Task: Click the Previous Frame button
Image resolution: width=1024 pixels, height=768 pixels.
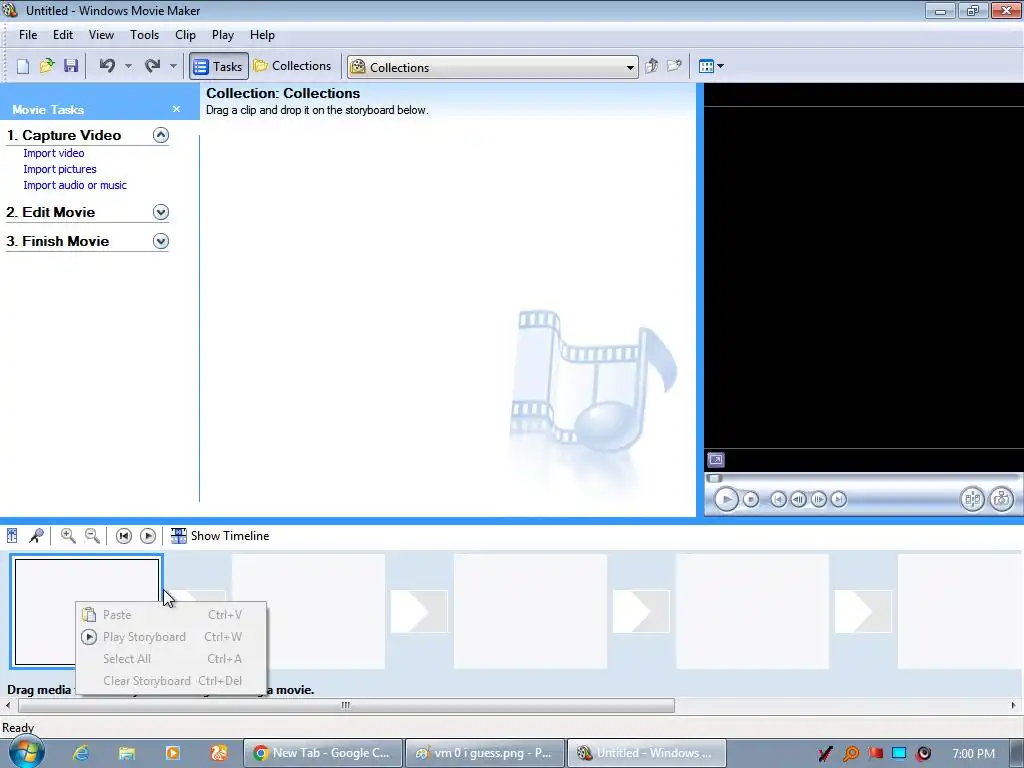Action: click(x=798, y=500)
